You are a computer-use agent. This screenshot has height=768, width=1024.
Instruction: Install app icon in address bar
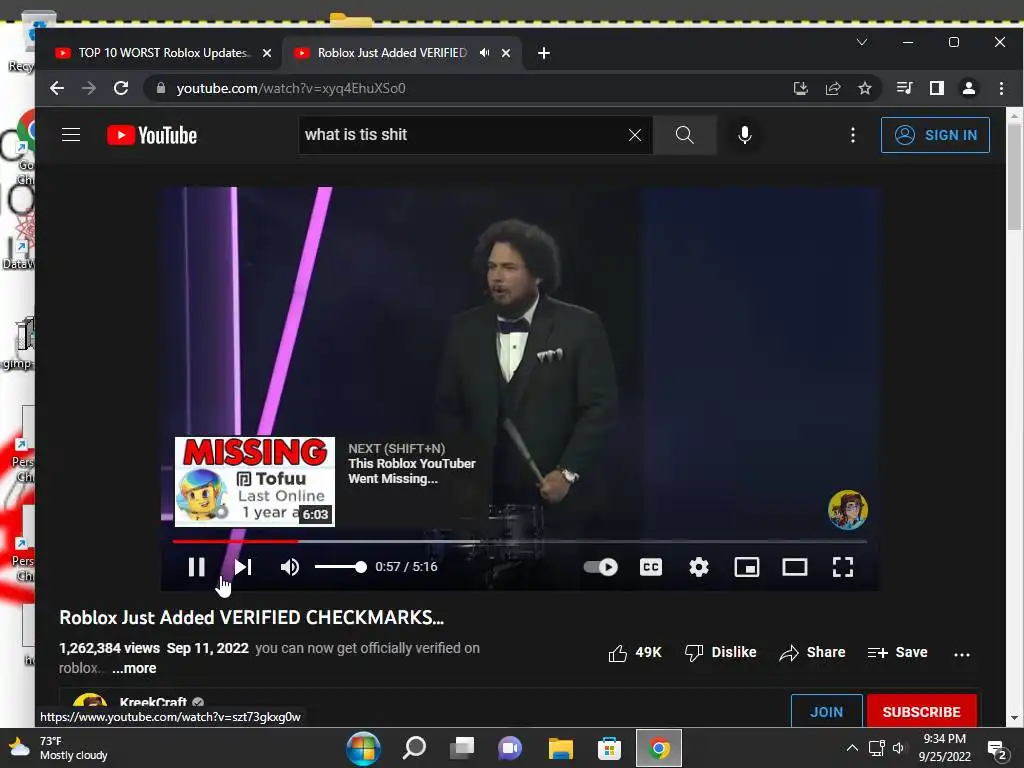point(801,88)
